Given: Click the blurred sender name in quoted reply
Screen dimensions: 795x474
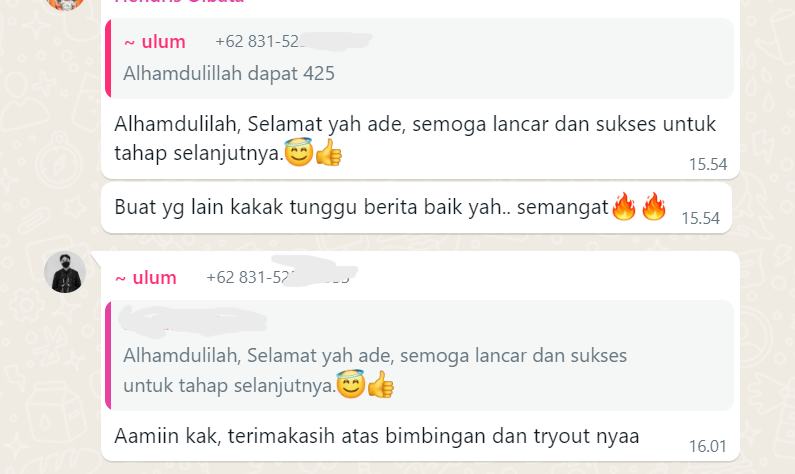Looking at the screenshot, I should (193, 320).
